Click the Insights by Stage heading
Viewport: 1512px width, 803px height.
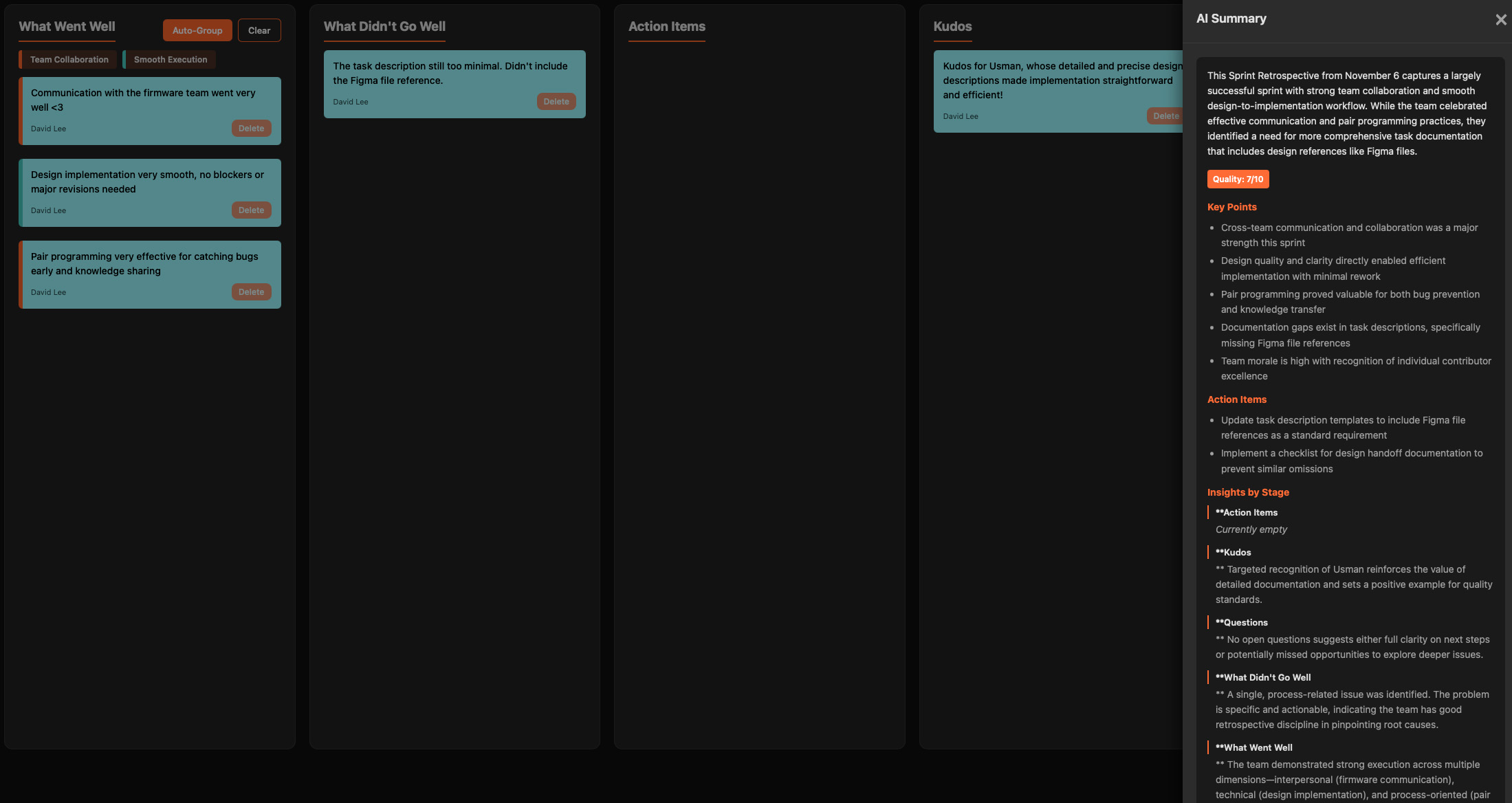coord(1247,492)
